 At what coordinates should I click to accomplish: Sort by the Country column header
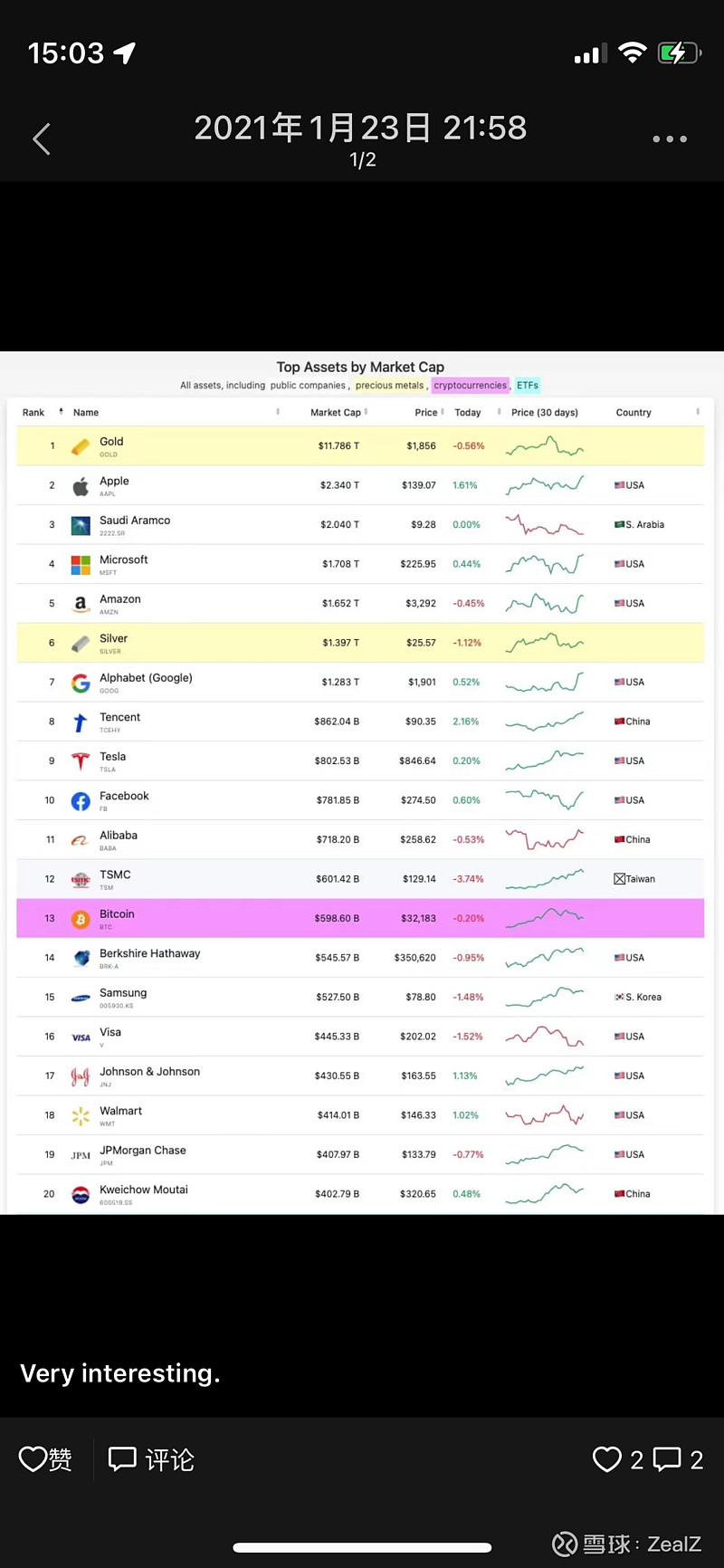coord(633,413)
